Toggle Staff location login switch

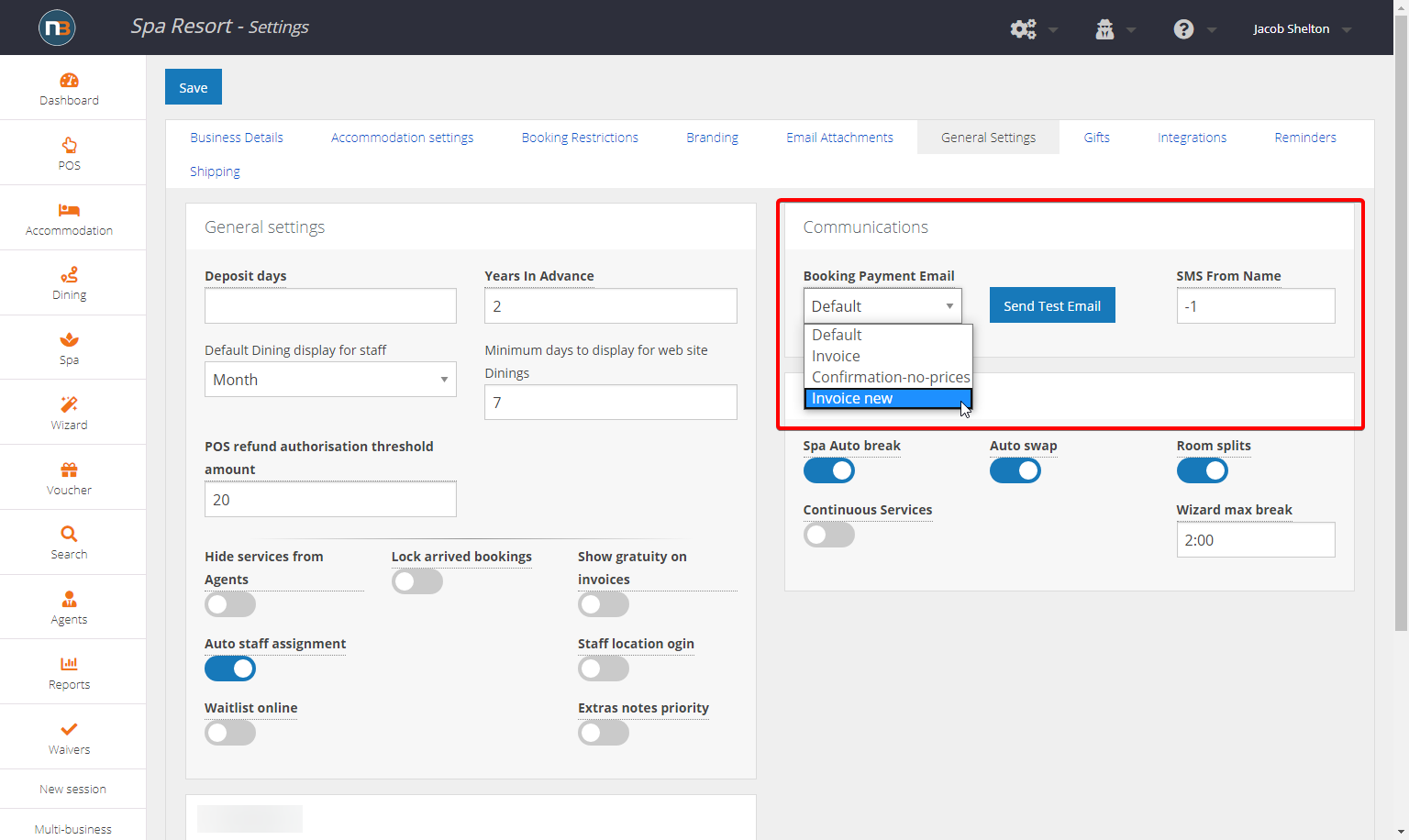tap(604, 669)
